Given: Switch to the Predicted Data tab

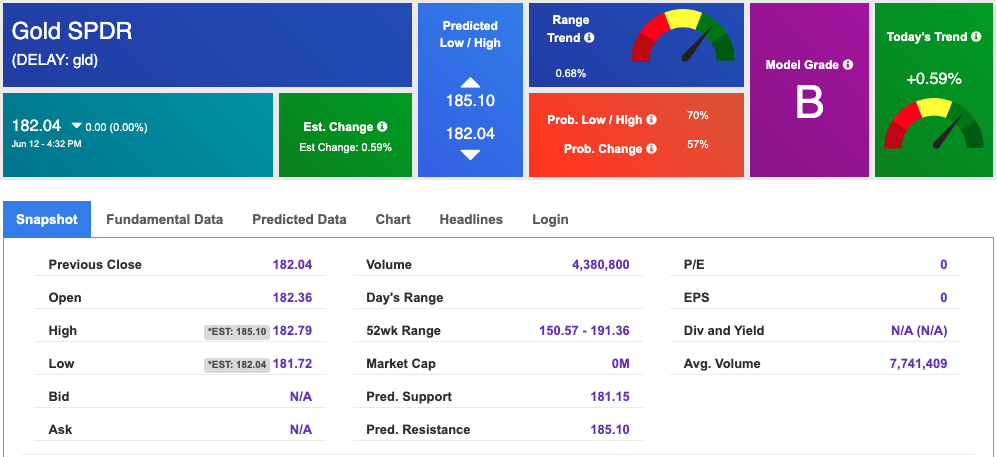Looking at the screenshot, I should (299, 219).
